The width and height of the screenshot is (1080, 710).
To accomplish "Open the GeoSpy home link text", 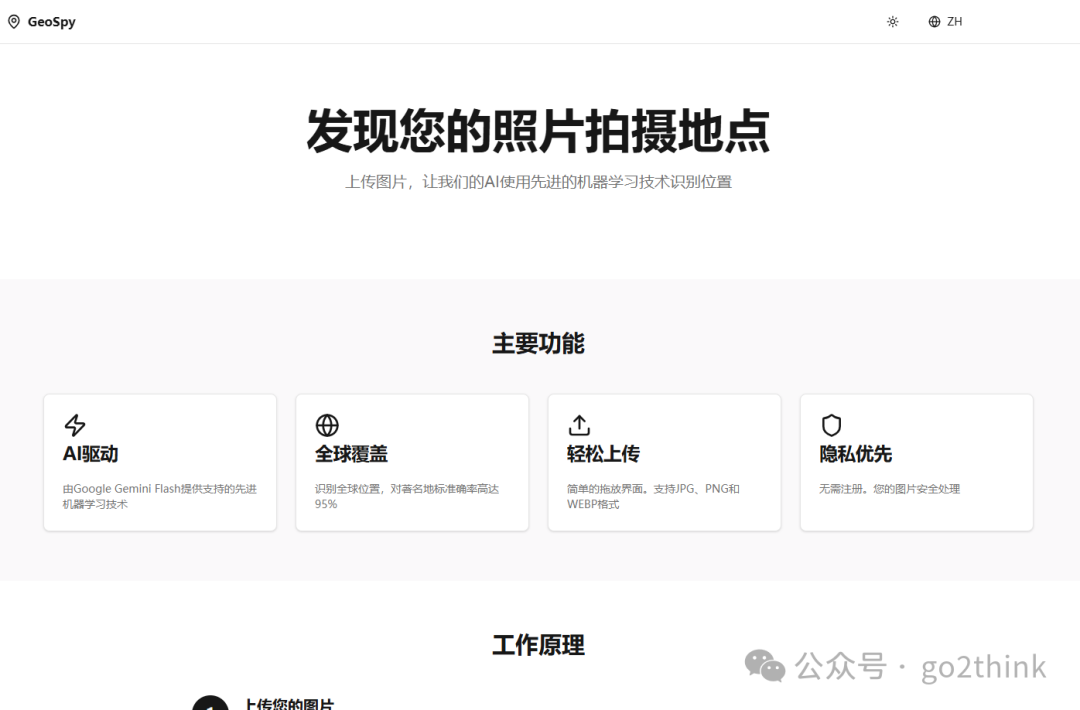I will (x=51, y=22).
